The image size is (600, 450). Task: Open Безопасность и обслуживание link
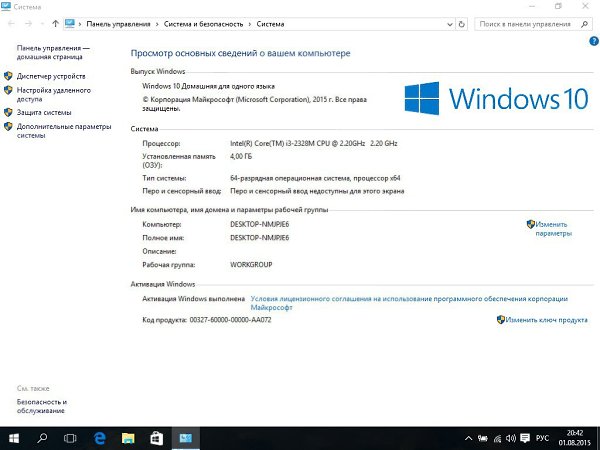42,406
